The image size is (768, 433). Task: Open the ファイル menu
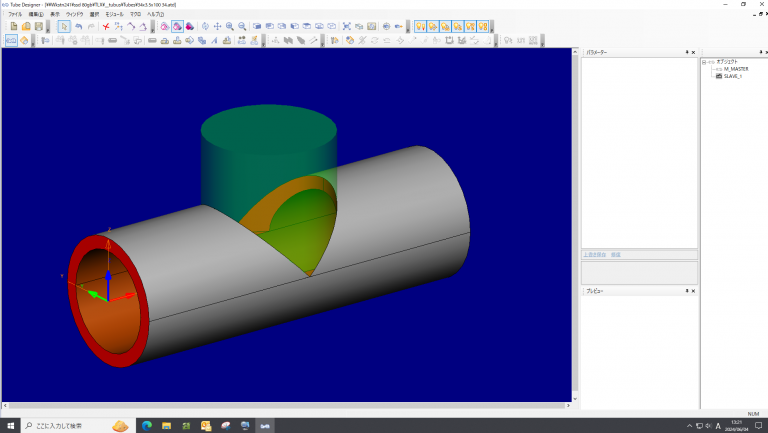point(15,14)
